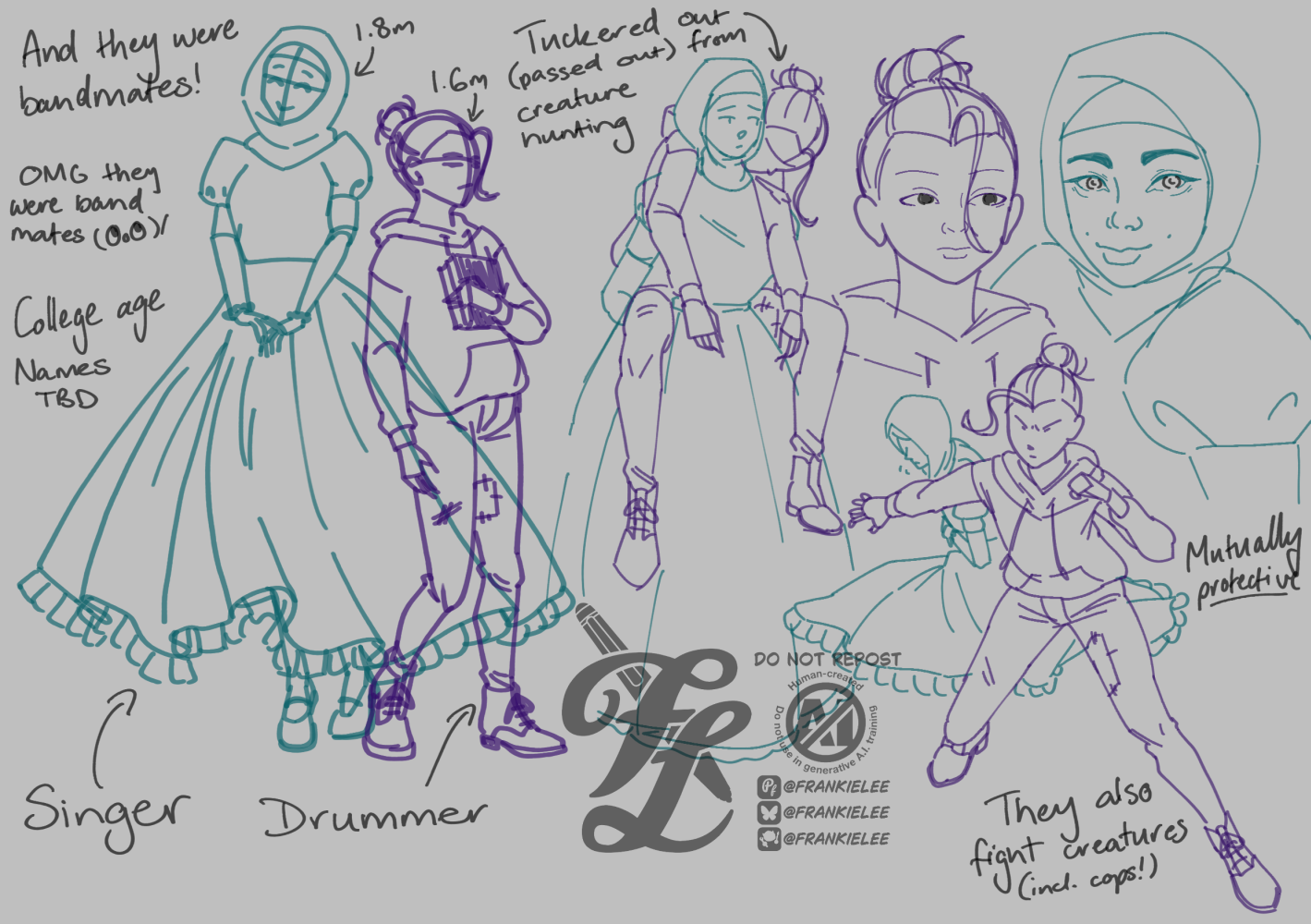Click the handwritten "Drummer" label

[x=373, y=815]
